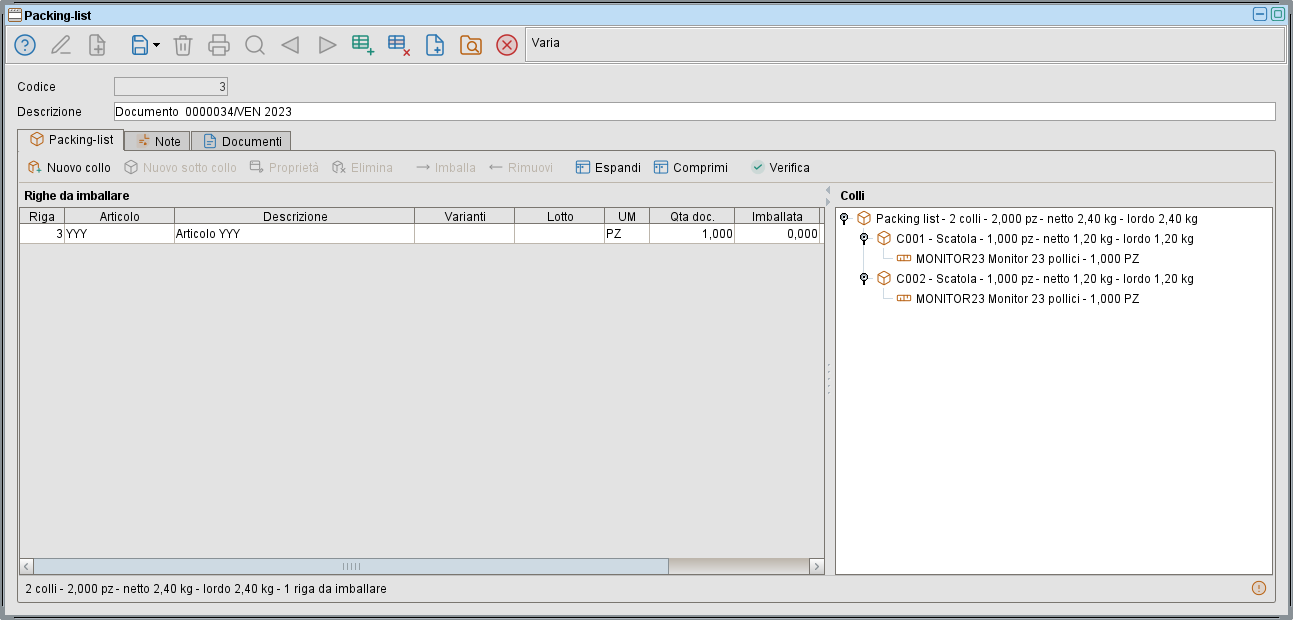
Task: Click the Nuovo sotto collo button
Action: click(180, 168)
